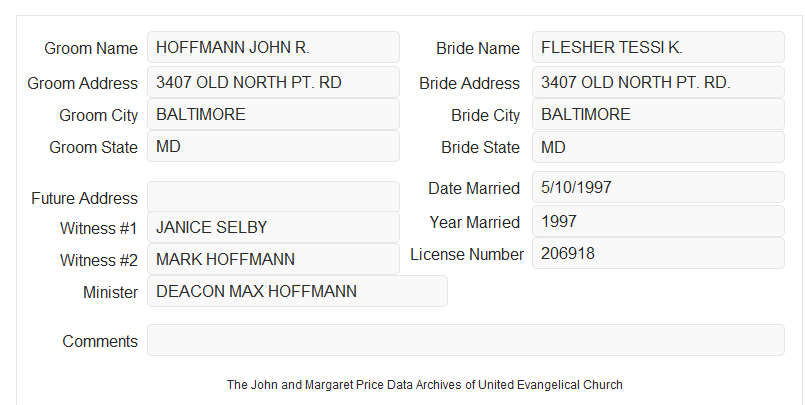
Task: Click the Price Data Archives footer text
Action: [x=425, y=384]
